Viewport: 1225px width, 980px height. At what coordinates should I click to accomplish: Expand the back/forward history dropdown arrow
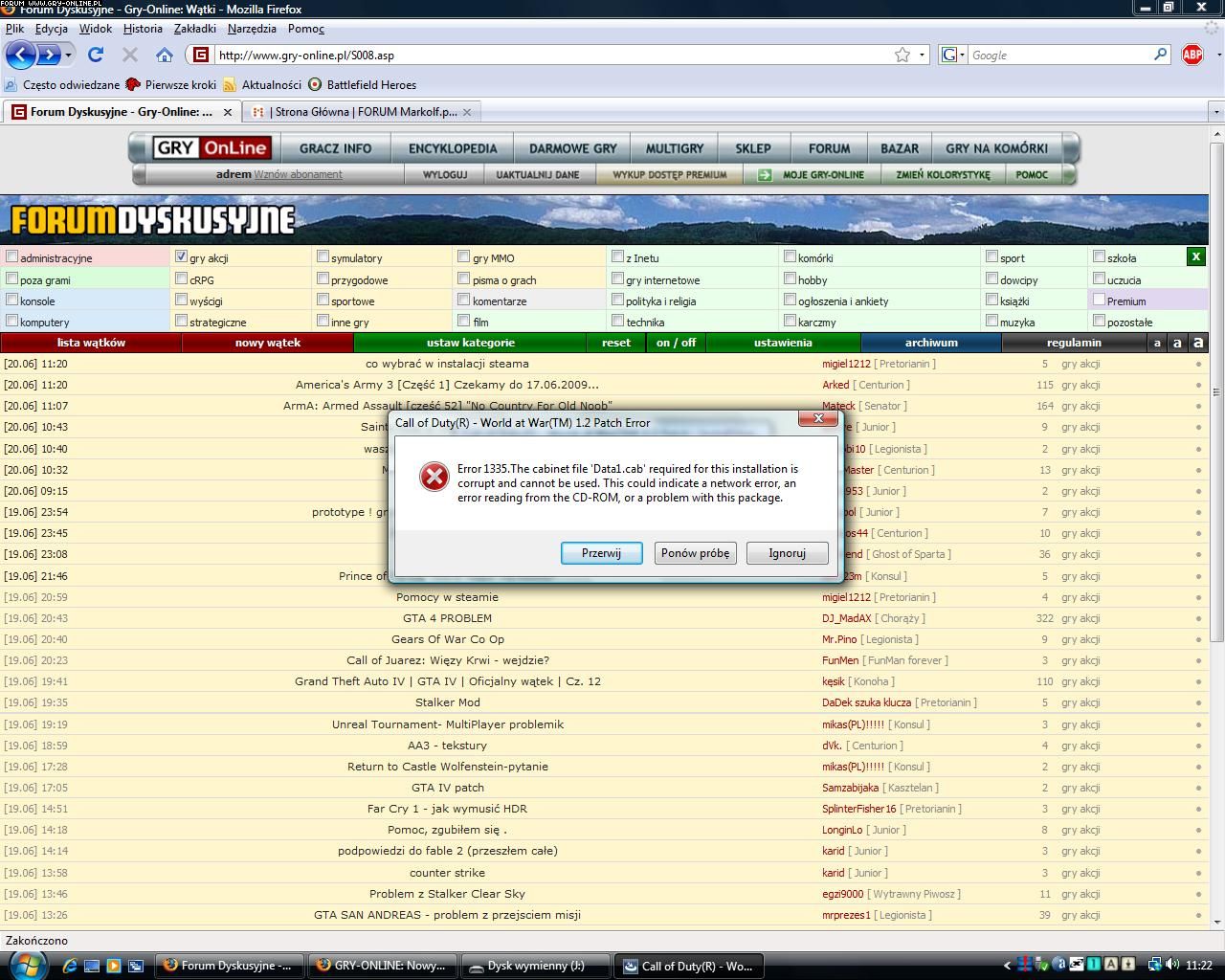pos(68,55)
